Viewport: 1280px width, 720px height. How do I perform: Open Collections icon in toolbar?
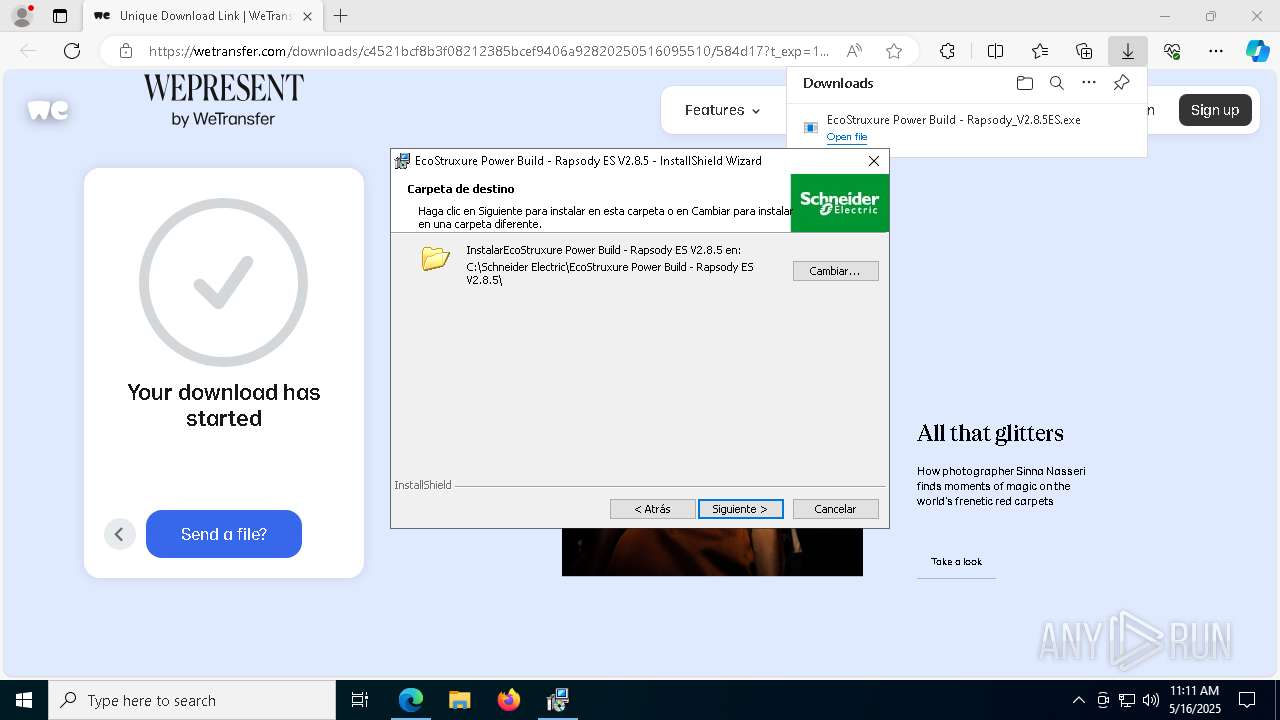click(x=1084, y=51)
